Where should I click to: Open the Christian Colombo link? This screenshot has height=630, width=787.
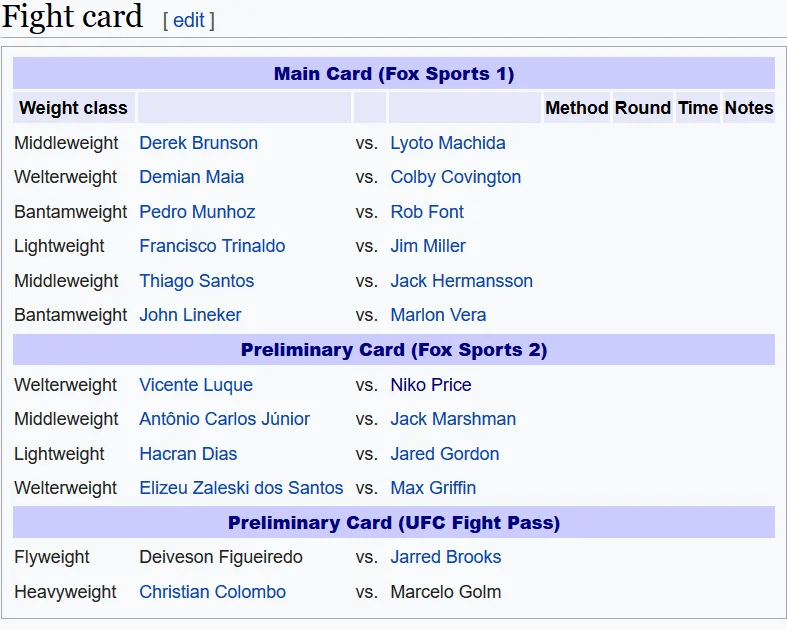coord(212,592)
